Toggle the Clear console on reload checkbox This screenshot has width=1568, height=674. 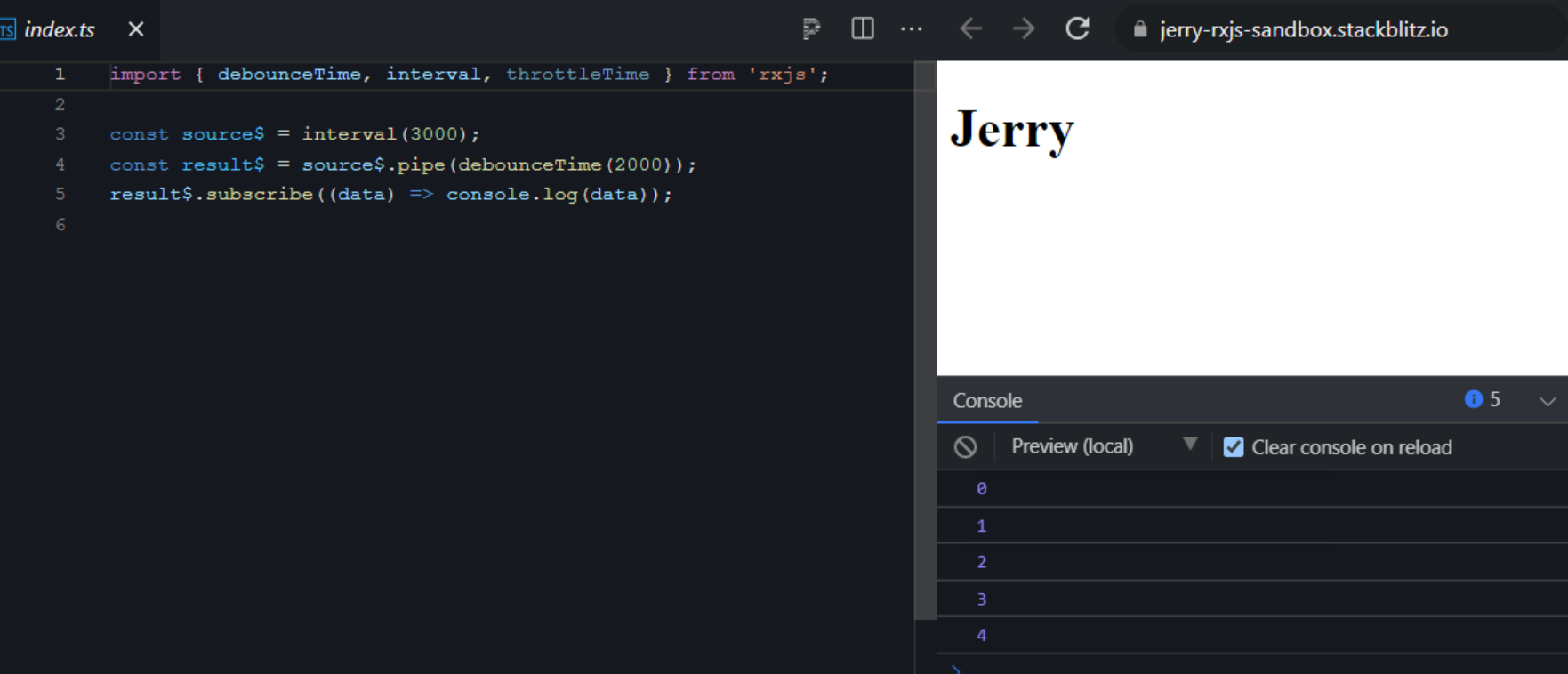(x=1234, y=447)
